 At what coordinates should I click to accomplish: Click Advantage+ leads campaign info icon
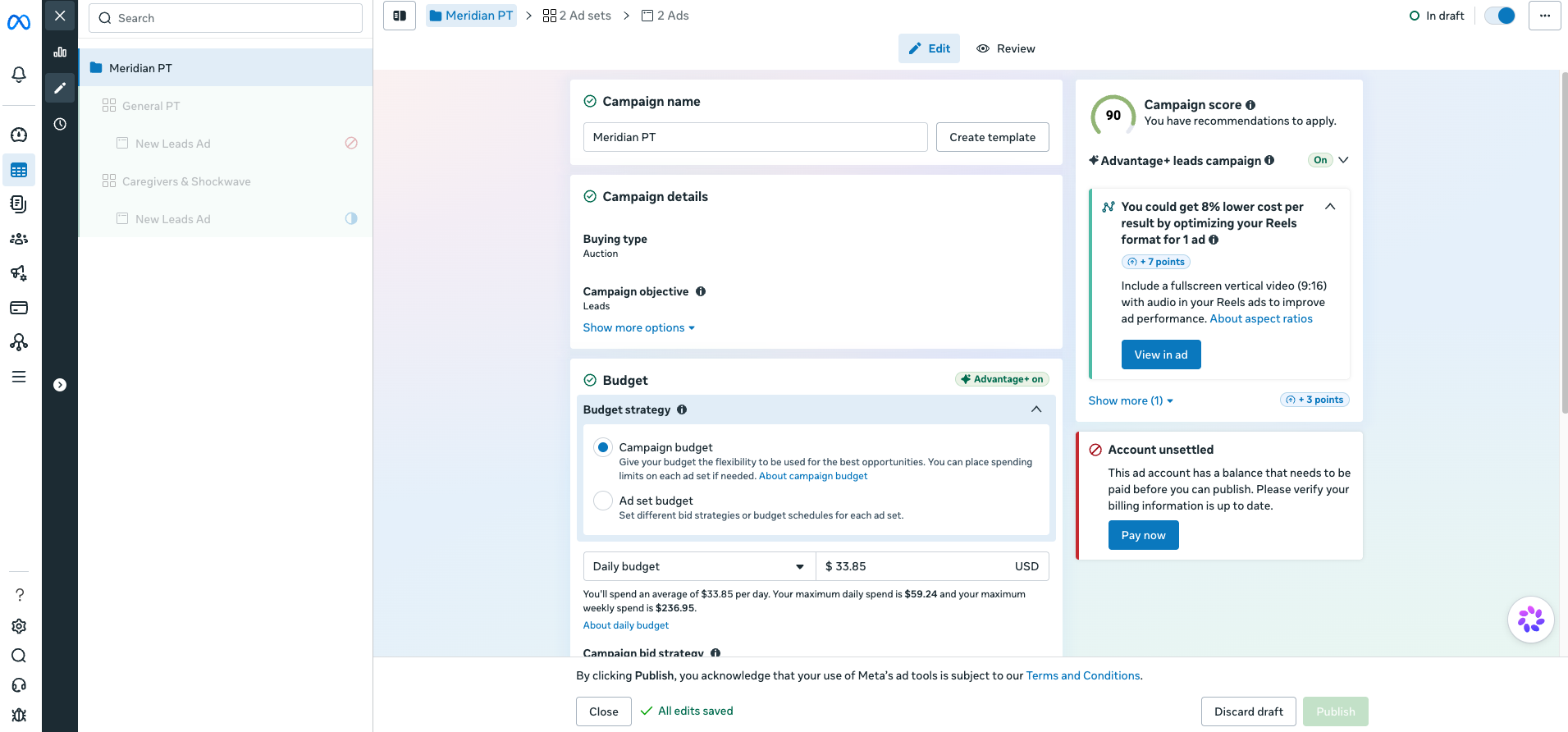pos(1269,160)
